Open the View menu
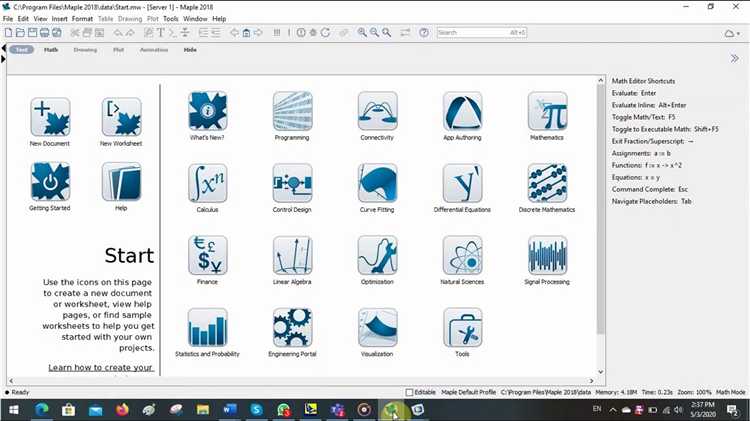This screenshot has height=421, width=750. [x=40, y=19]
